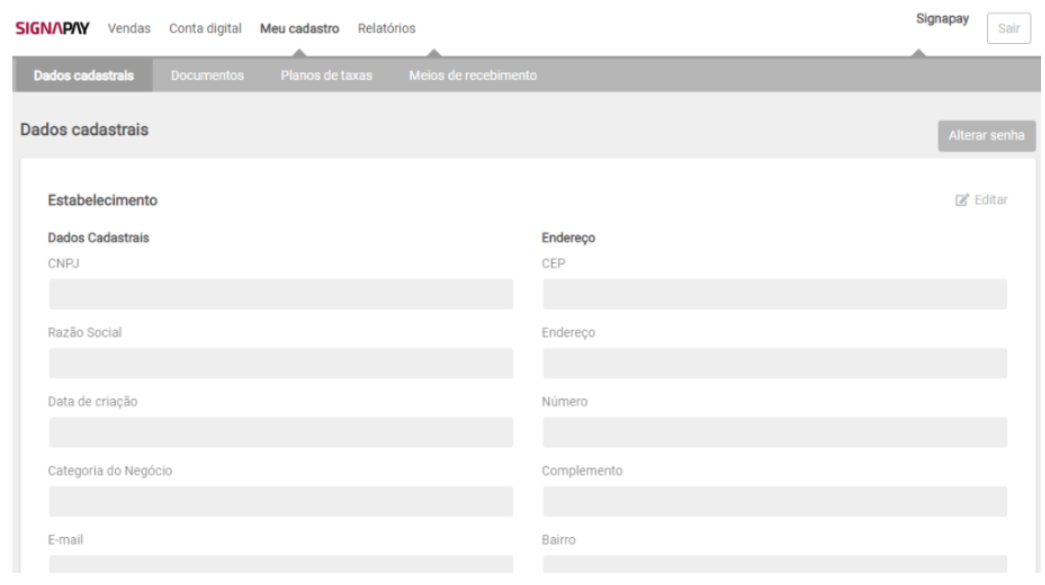Click the Alterar senha button

tap(986, 135)
